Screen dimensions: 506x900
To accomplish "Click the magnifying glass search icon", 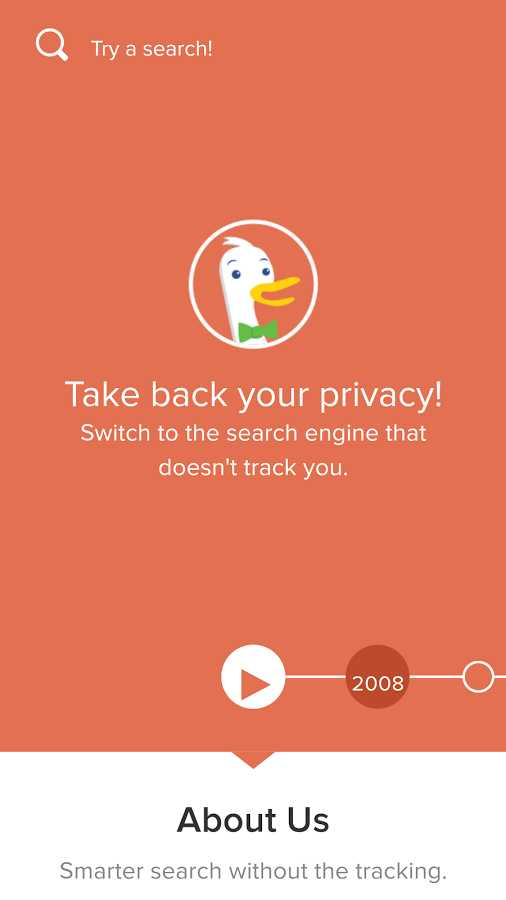I will (52, 45).
